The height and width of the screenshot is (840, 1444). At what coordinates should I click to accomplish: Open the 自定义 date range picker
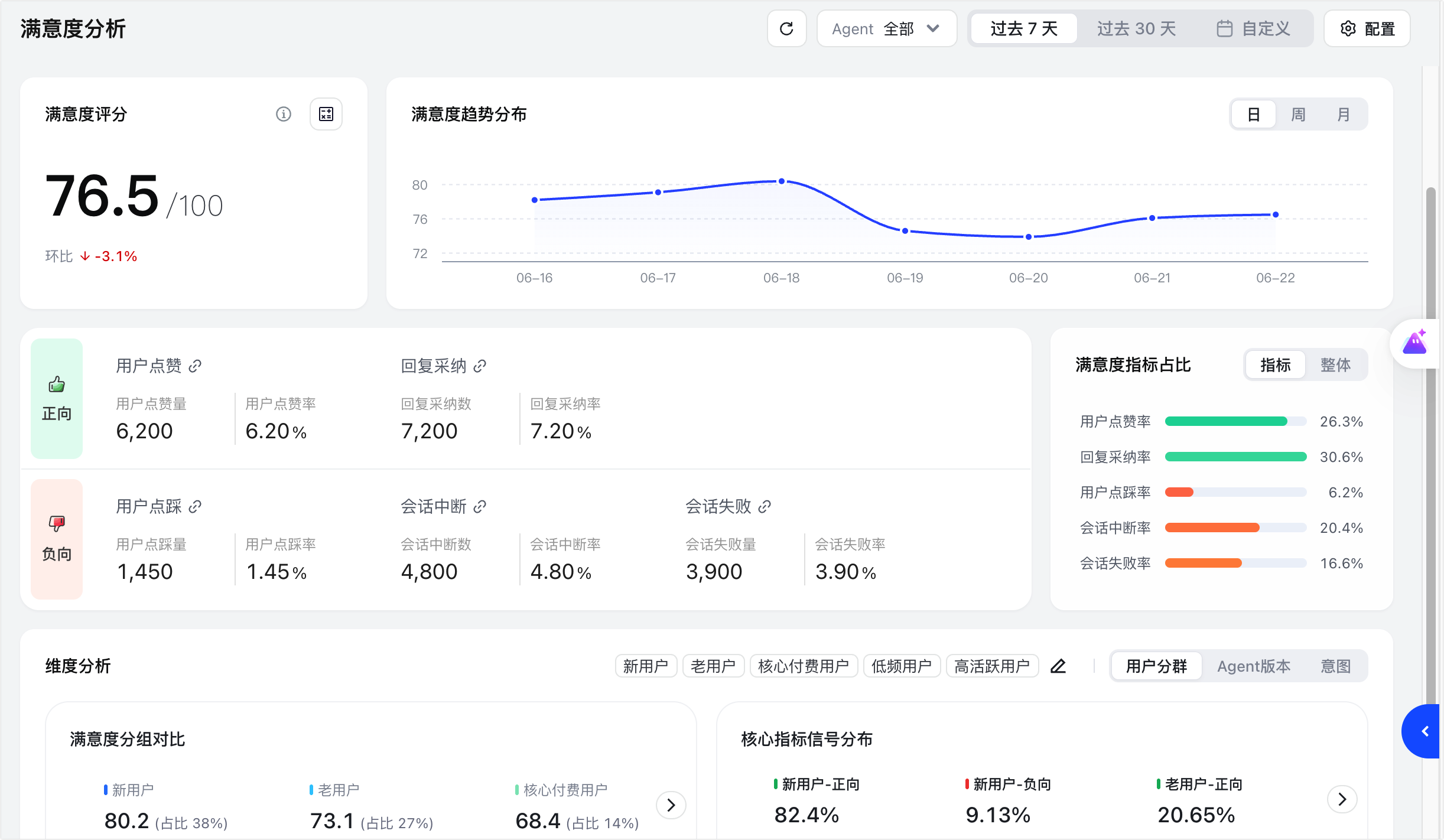point(1253,29)
